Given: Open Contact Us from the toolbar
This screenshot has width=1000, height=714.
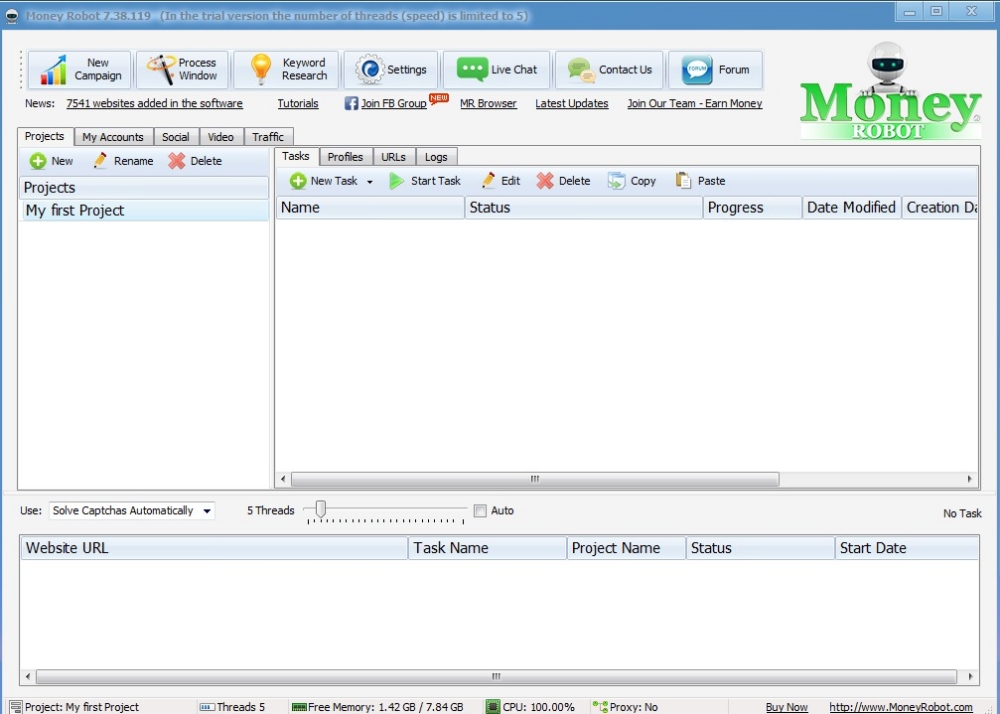Looking at the screenshot, I should pyautogui.click(x=609, y=69).
